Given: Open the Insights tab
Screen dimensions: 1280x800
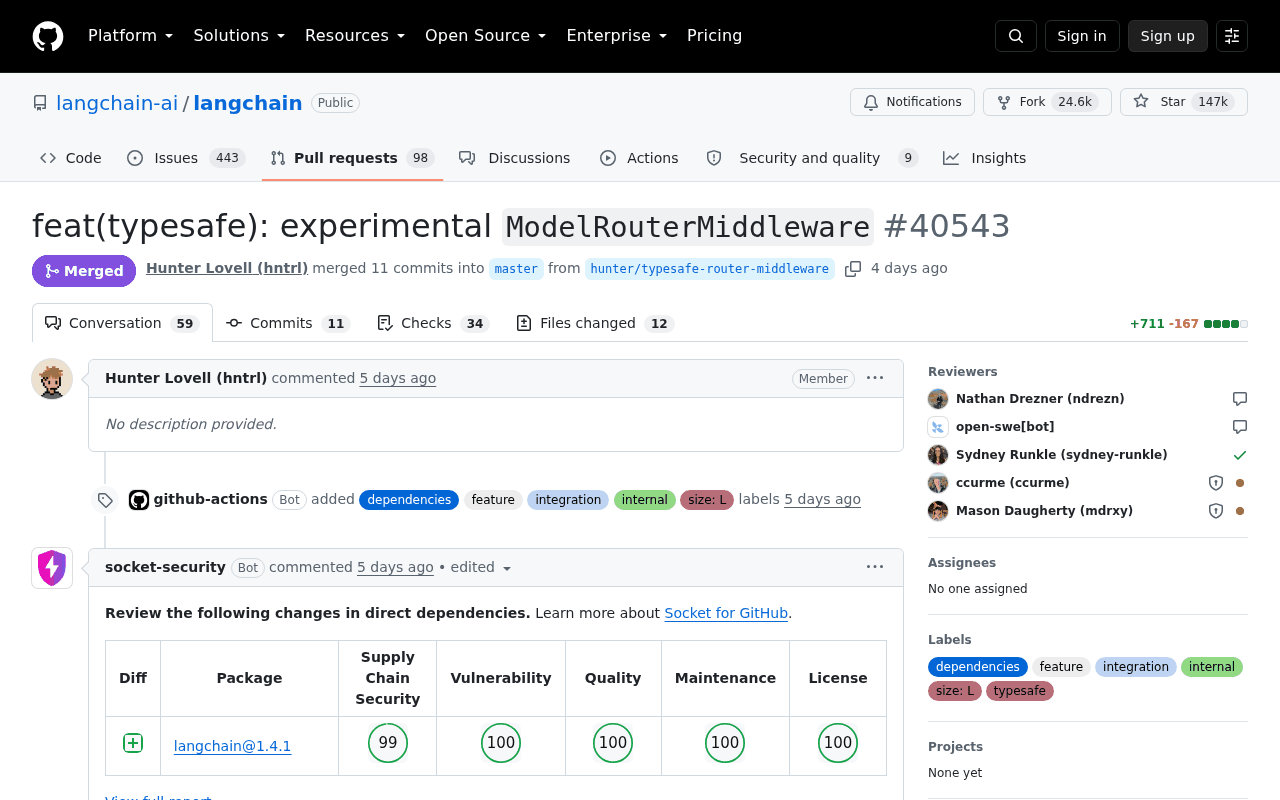Looking at the screenshot, I should click(x=985, y=158).
